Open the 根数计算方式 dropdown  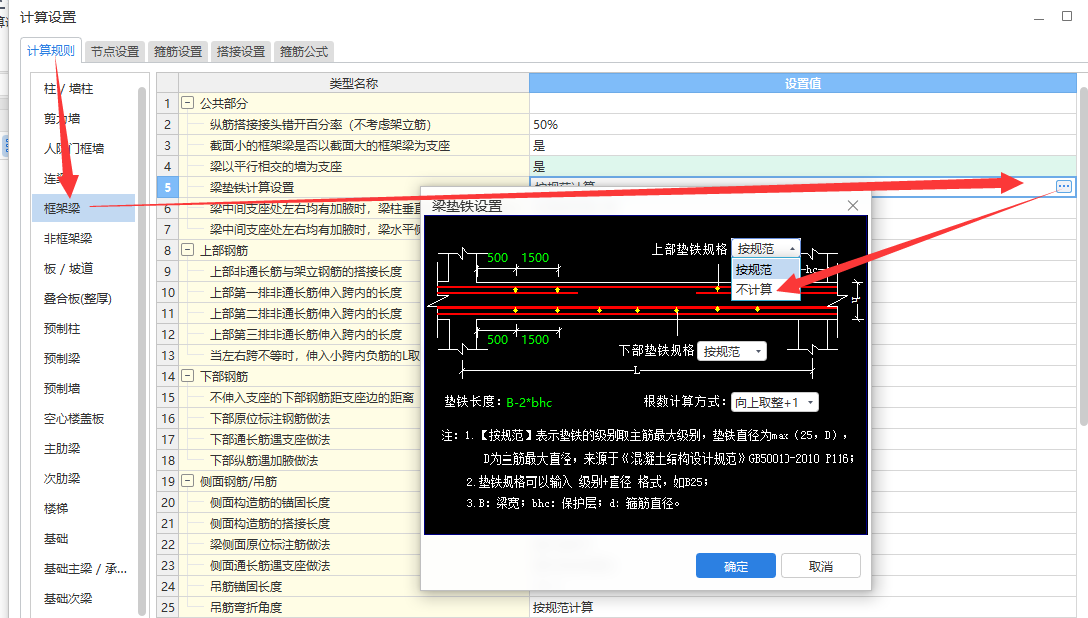click(x=774, y=402)
